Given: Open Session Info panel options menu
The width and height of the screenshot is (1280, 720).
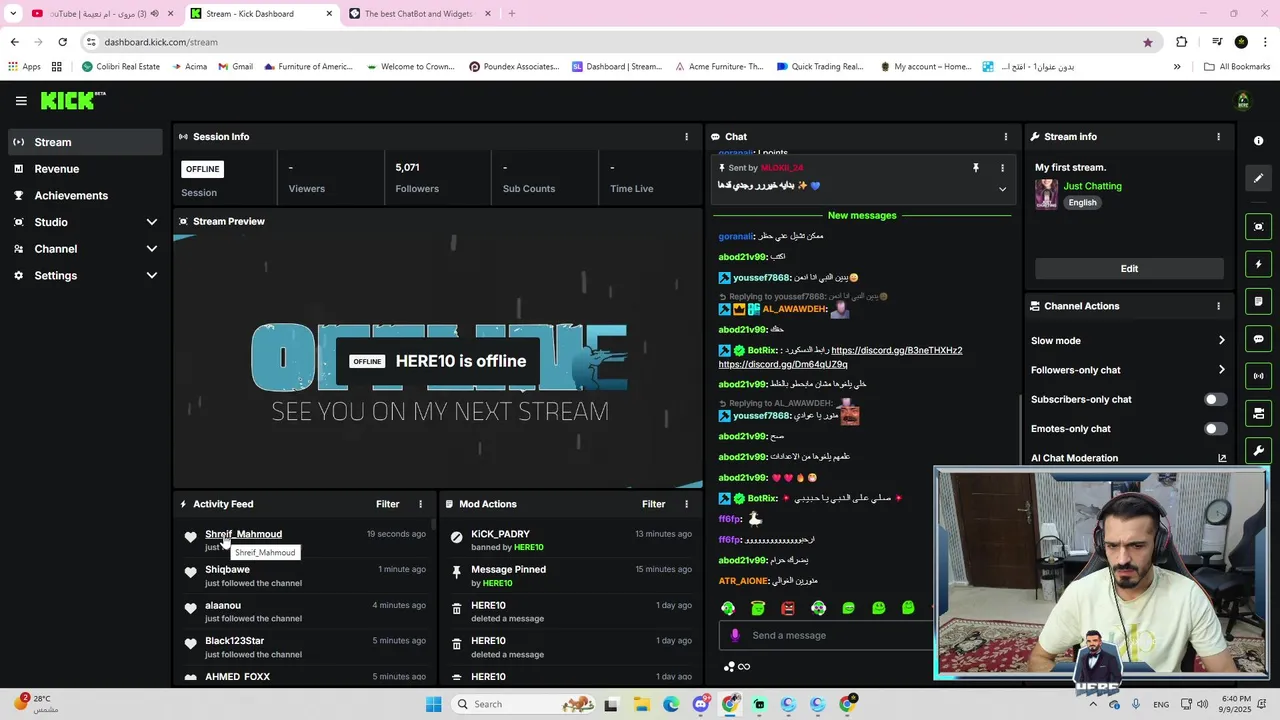Looking at the screenshot, I should pos(686,137).
